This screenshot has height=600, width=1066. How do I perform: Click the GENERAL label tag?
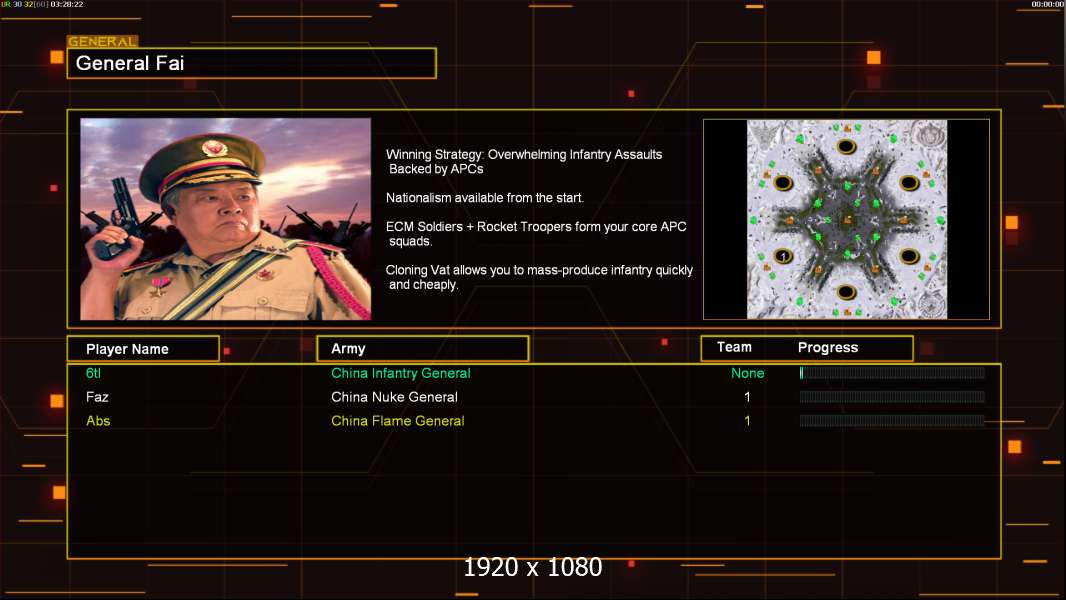(x=103, y=41)
